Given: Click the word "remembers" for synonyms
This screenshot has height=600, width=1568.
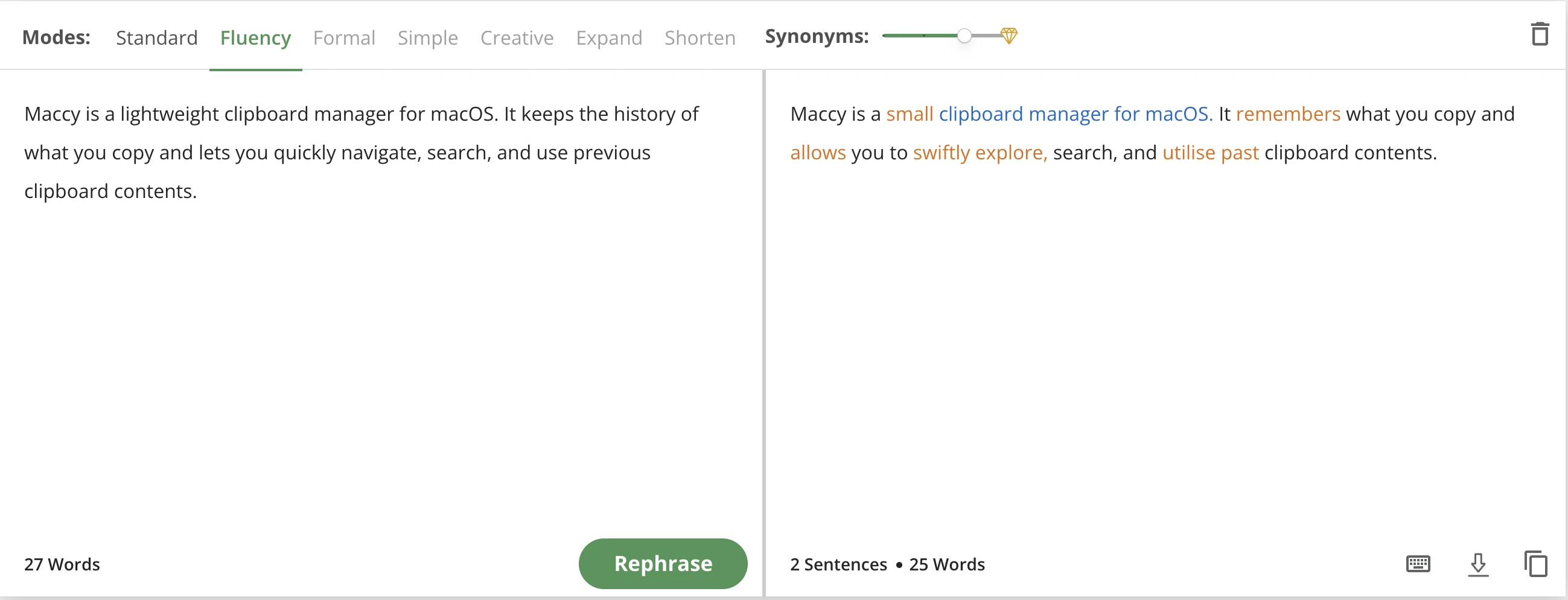Looking at the screenshot, I should click(x=1287, y=115).
